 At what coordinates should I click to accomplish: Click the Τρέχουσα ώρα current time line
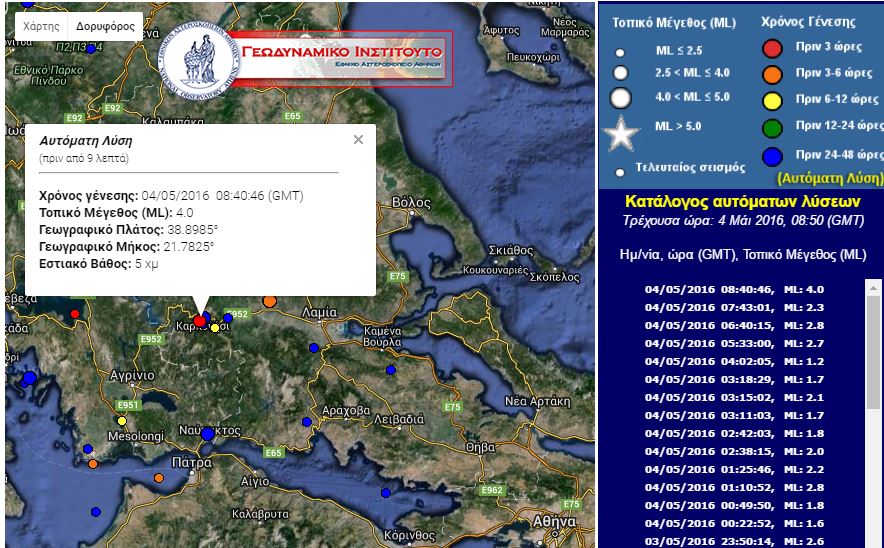pos(743,220)
